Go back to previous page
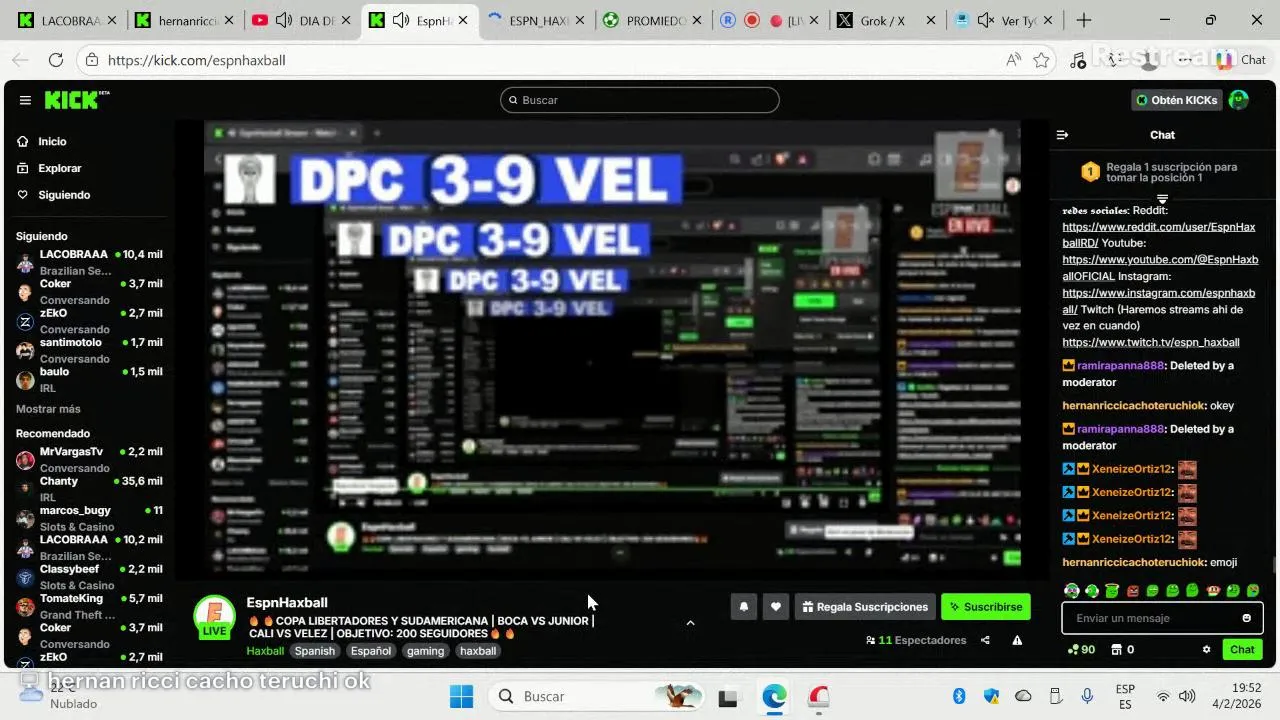The height and width of the screenshot is (720, 1280). (x=22, y=60)
